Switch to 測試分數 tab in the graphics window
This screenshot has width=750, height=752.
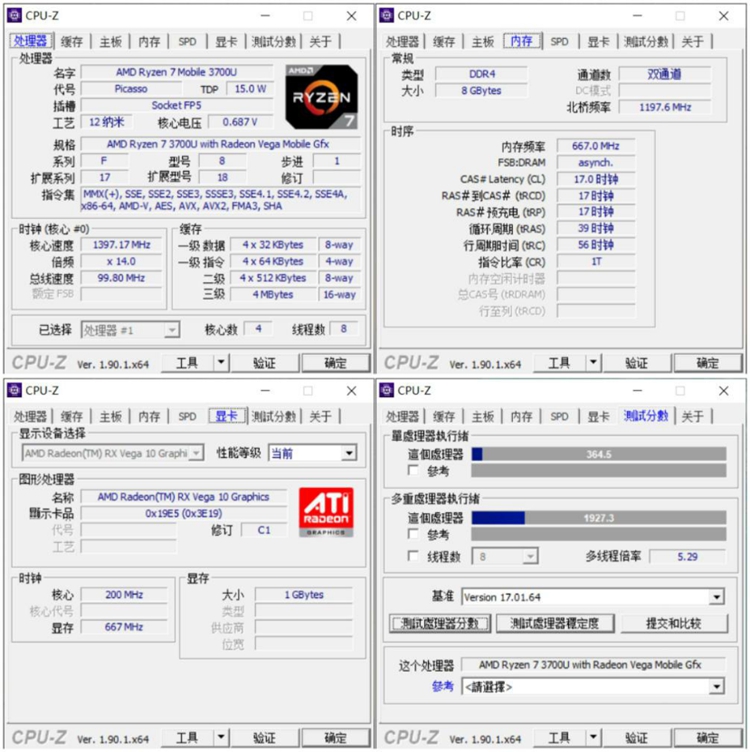(x=274, y=416)
